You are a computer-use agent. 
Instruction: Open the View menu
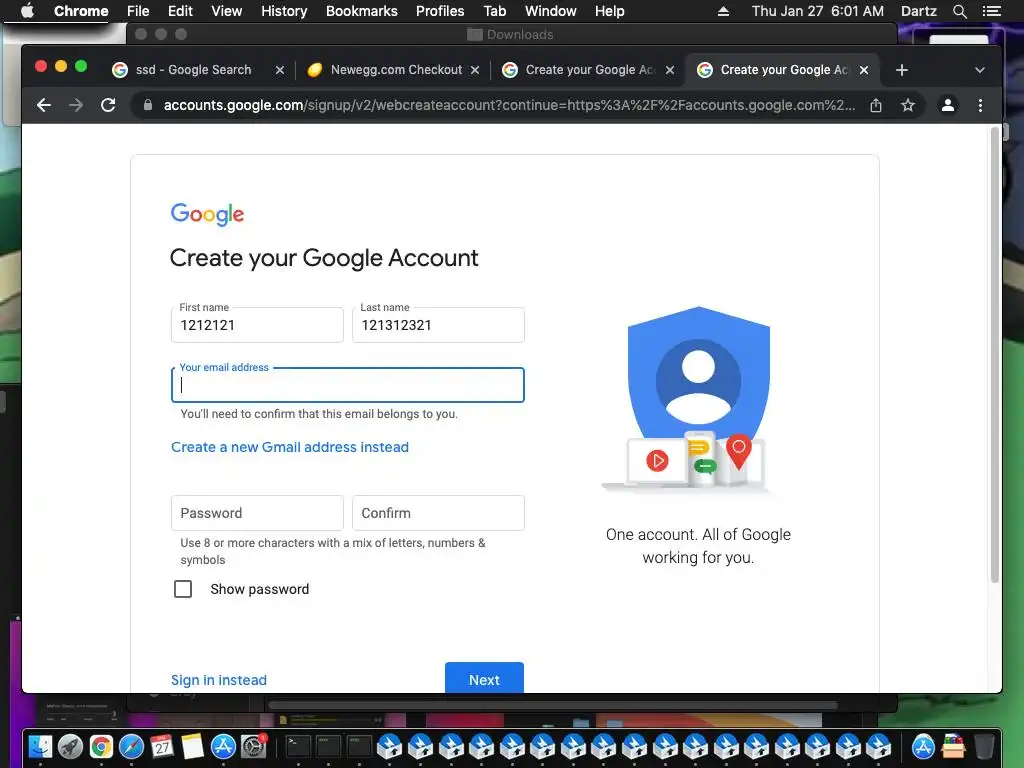227,11
